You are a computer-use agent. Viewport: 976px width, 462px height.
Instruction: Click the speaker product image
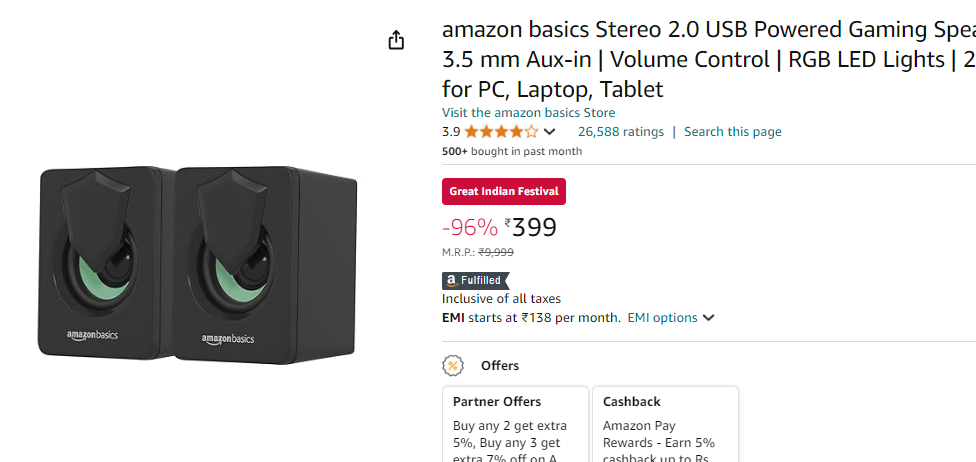pos(198,262)
